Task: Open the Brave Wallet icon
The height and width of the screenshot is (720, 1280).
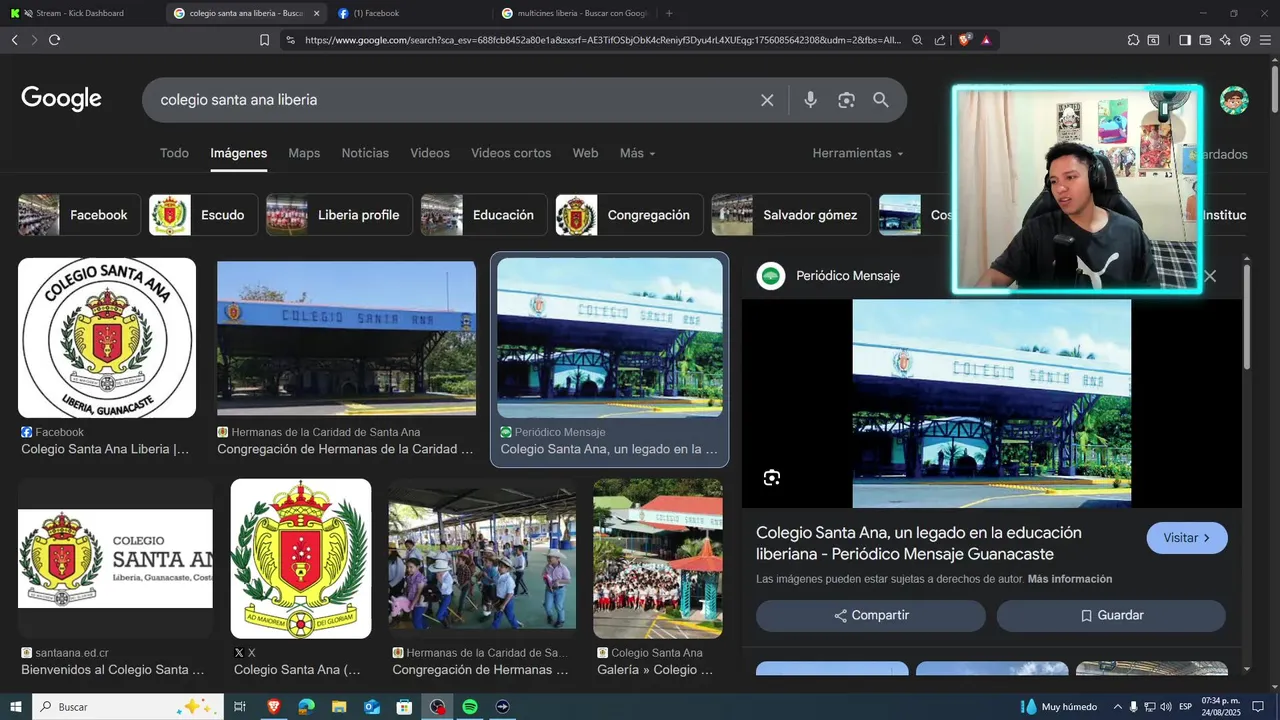Action: coord(1205,40)
